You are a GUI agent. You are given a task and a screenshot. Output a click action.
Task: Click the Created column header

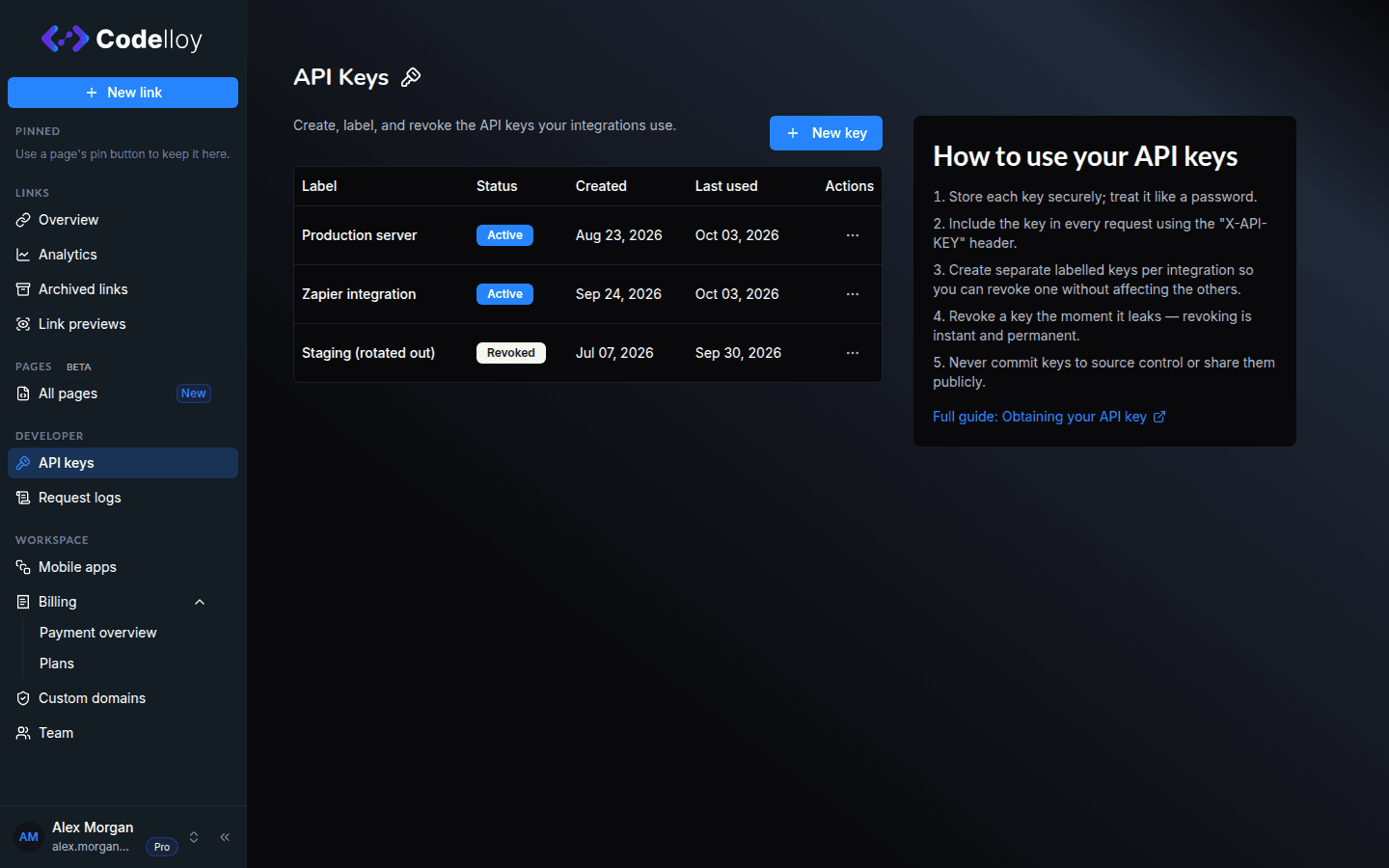click(x=601, y=186)
